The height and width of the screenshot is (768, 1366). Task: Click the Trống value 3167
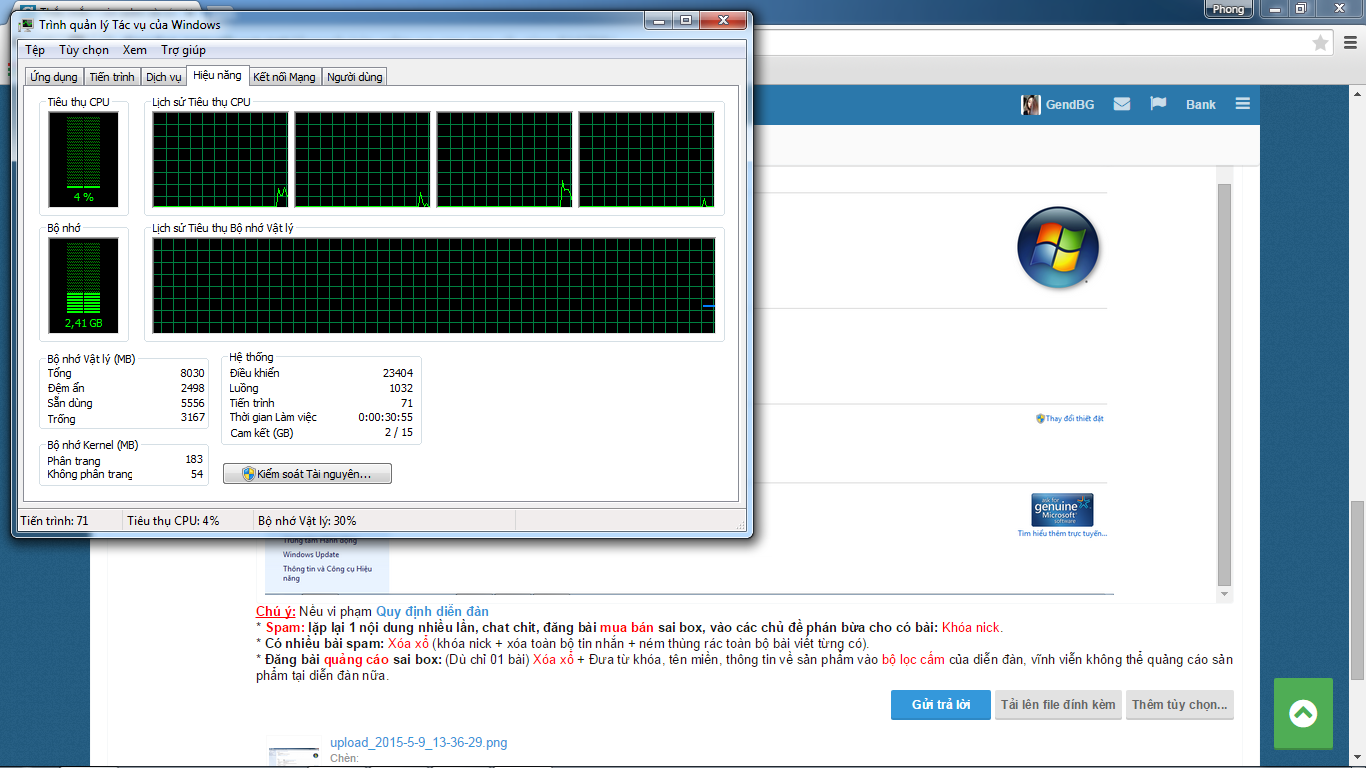(x=192, y=418)
